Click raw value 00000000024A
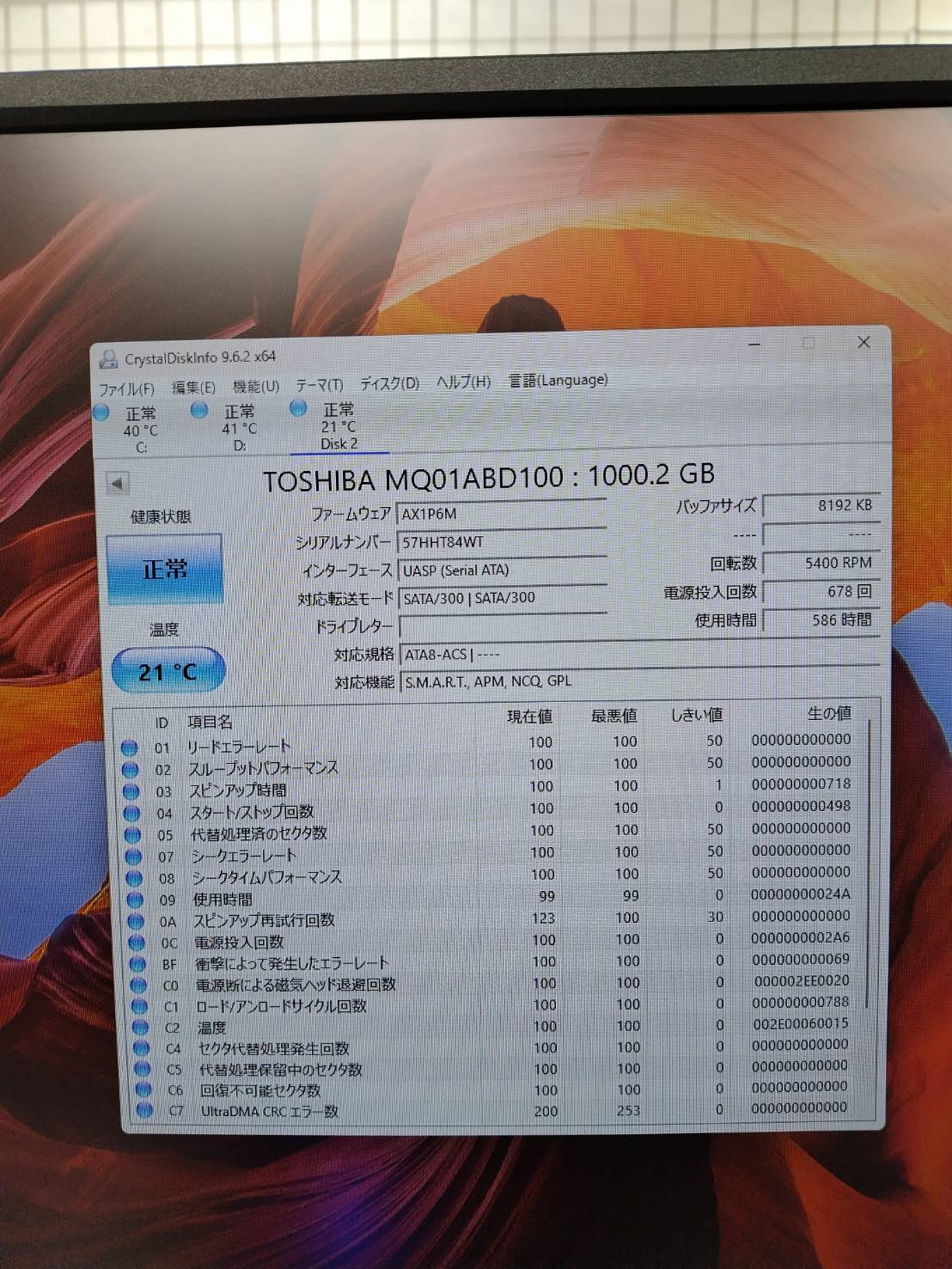Viewport: 952px width, 1269px height. (801, 894)
